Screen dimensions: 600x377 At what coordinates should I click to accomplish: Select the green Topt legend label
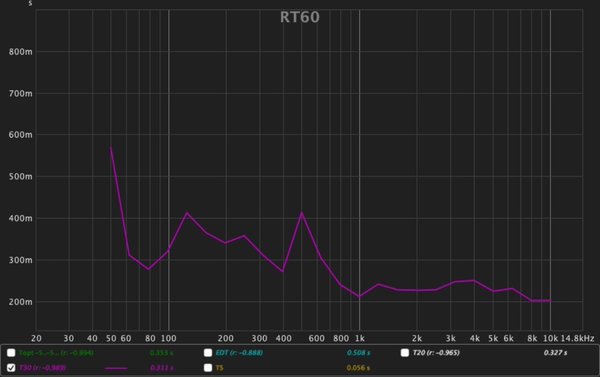click(x=56, y=353)
